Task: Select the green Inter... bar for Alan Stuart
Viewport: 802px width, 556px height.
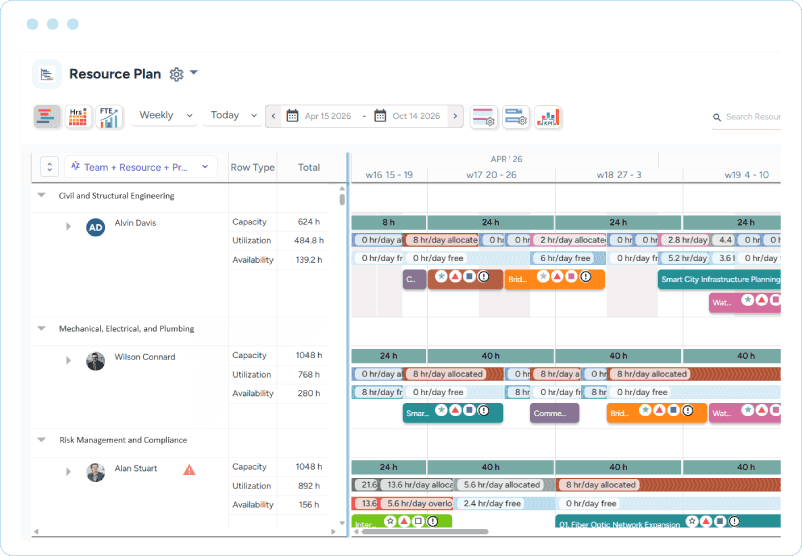Action: coord(402,521)
